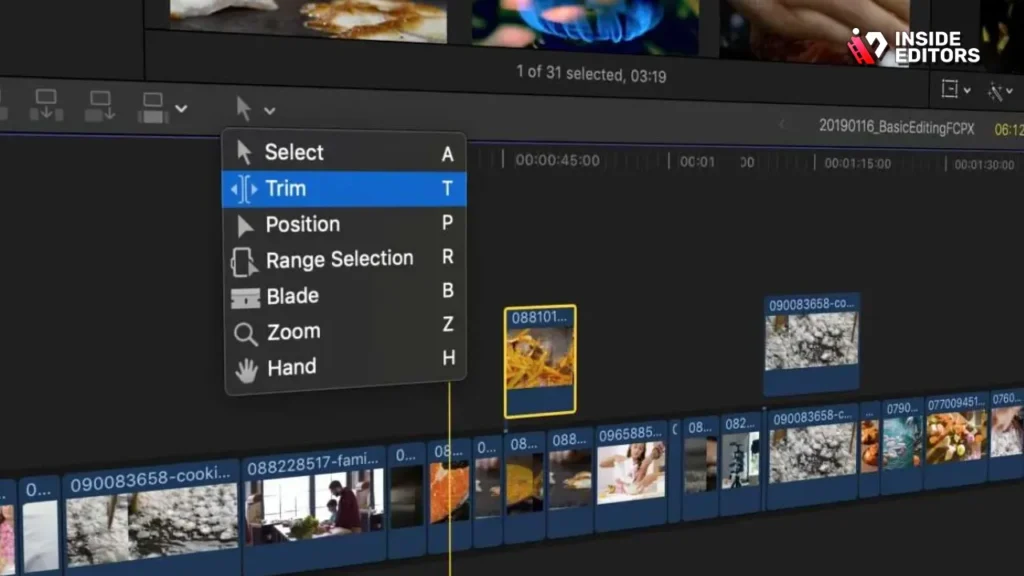Choose Select tool from menu
Image resolution: width=1024 pixels, height=576 pixels.
click(x=344, y=153)
